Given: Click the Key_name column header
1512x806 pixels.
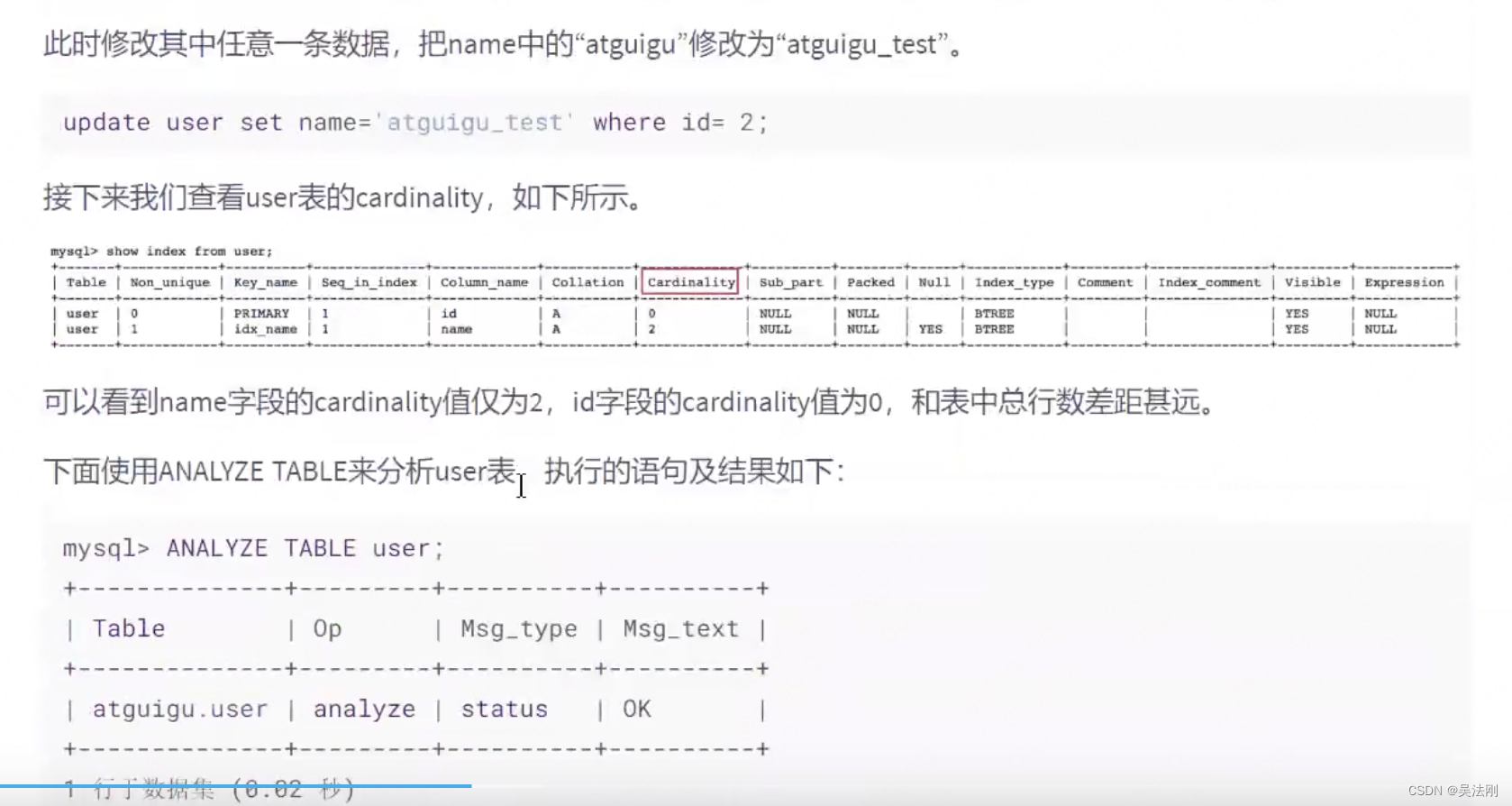Looking at the screenshot, I should pyautogui.click(x=265, y=282).
